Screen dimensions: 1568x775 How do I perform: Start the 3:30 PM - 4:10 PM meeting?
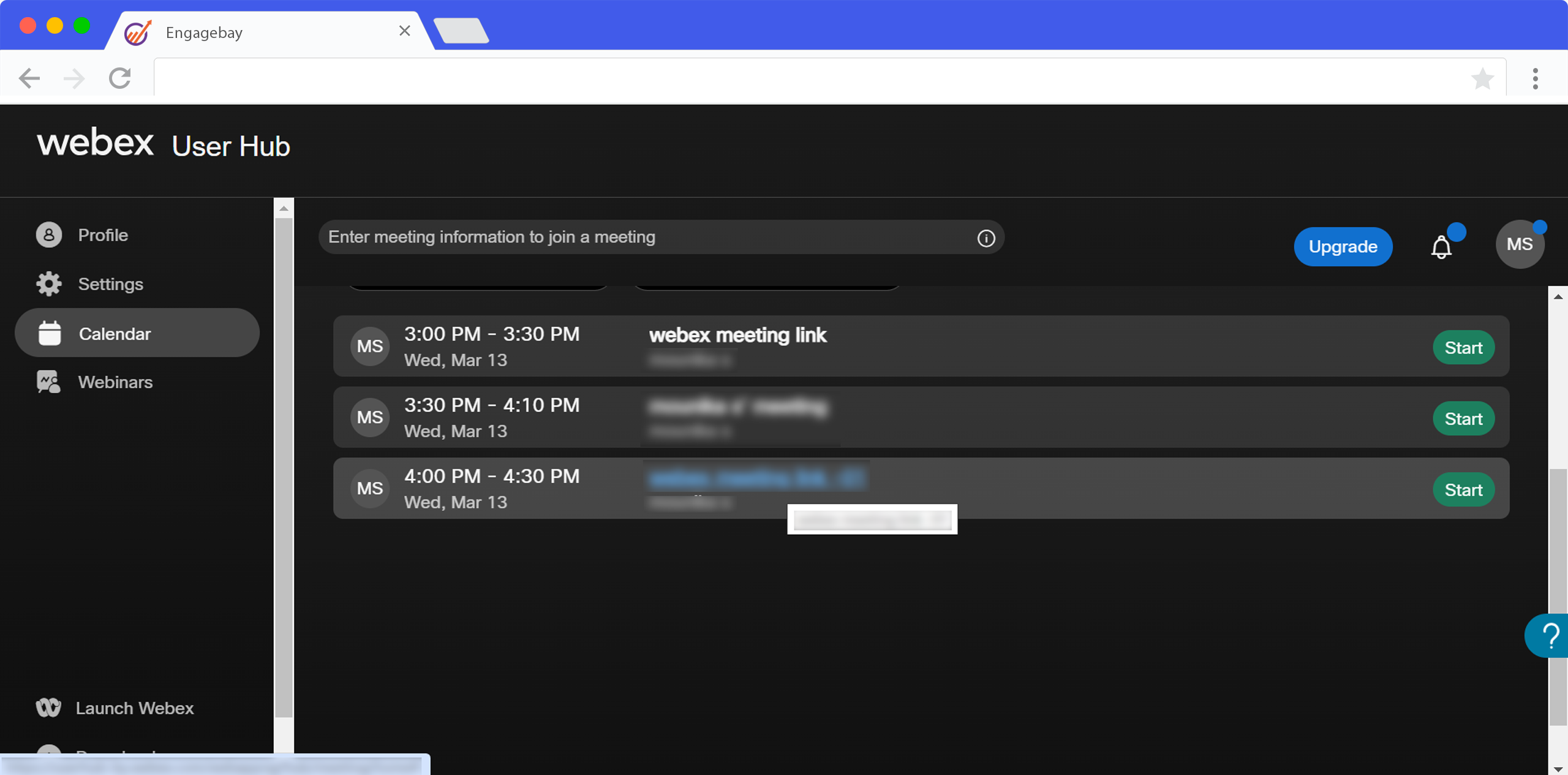pyautogui.click(x=1463, y=419)
